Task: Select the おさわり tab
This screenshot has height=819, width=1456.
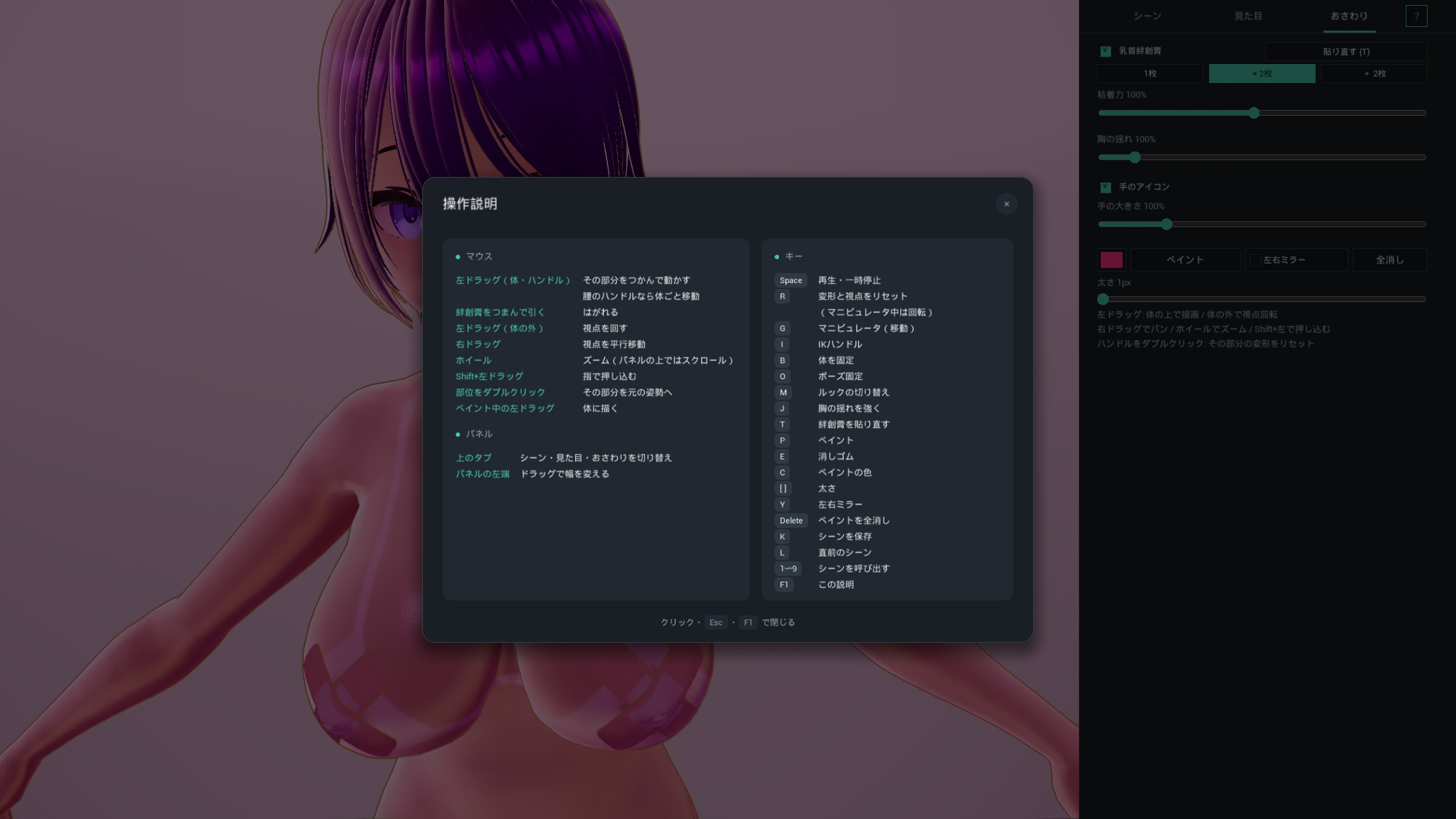Action: click(x=1349, y=16)
